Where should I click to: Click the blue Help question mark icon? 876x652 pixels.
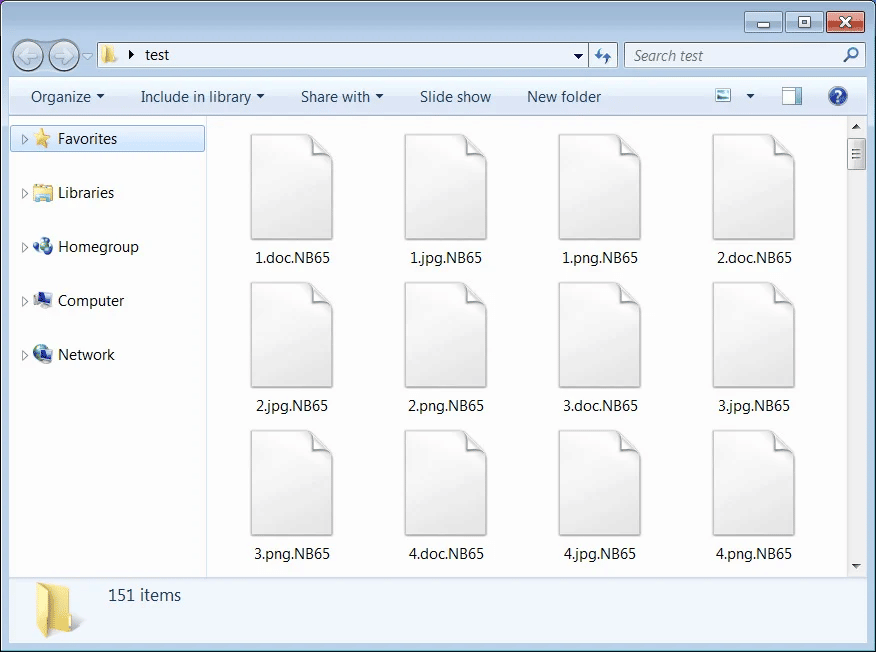point(838,97)
